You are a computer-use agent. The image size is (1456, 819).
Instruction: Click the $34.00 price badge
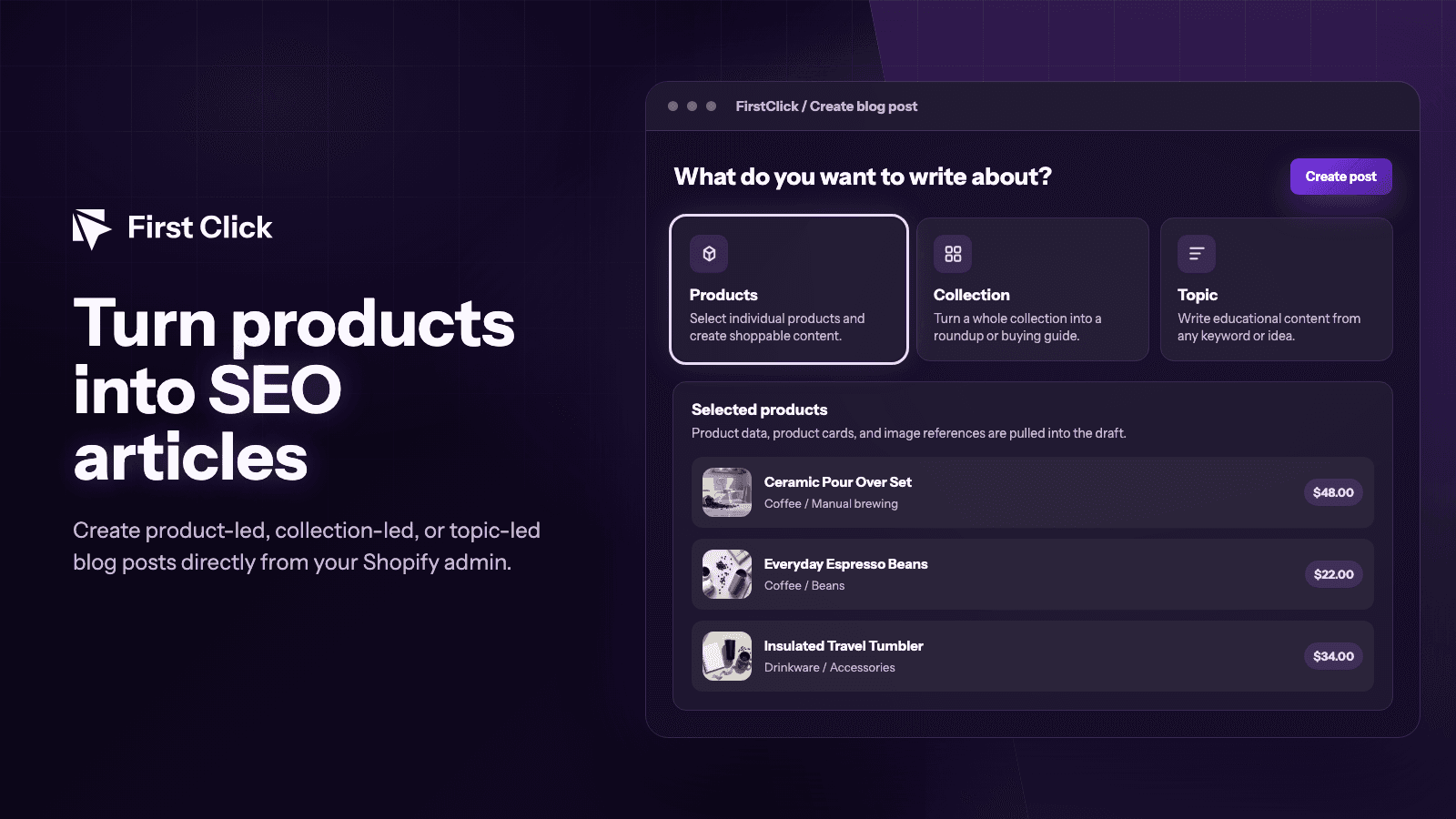1333,656
